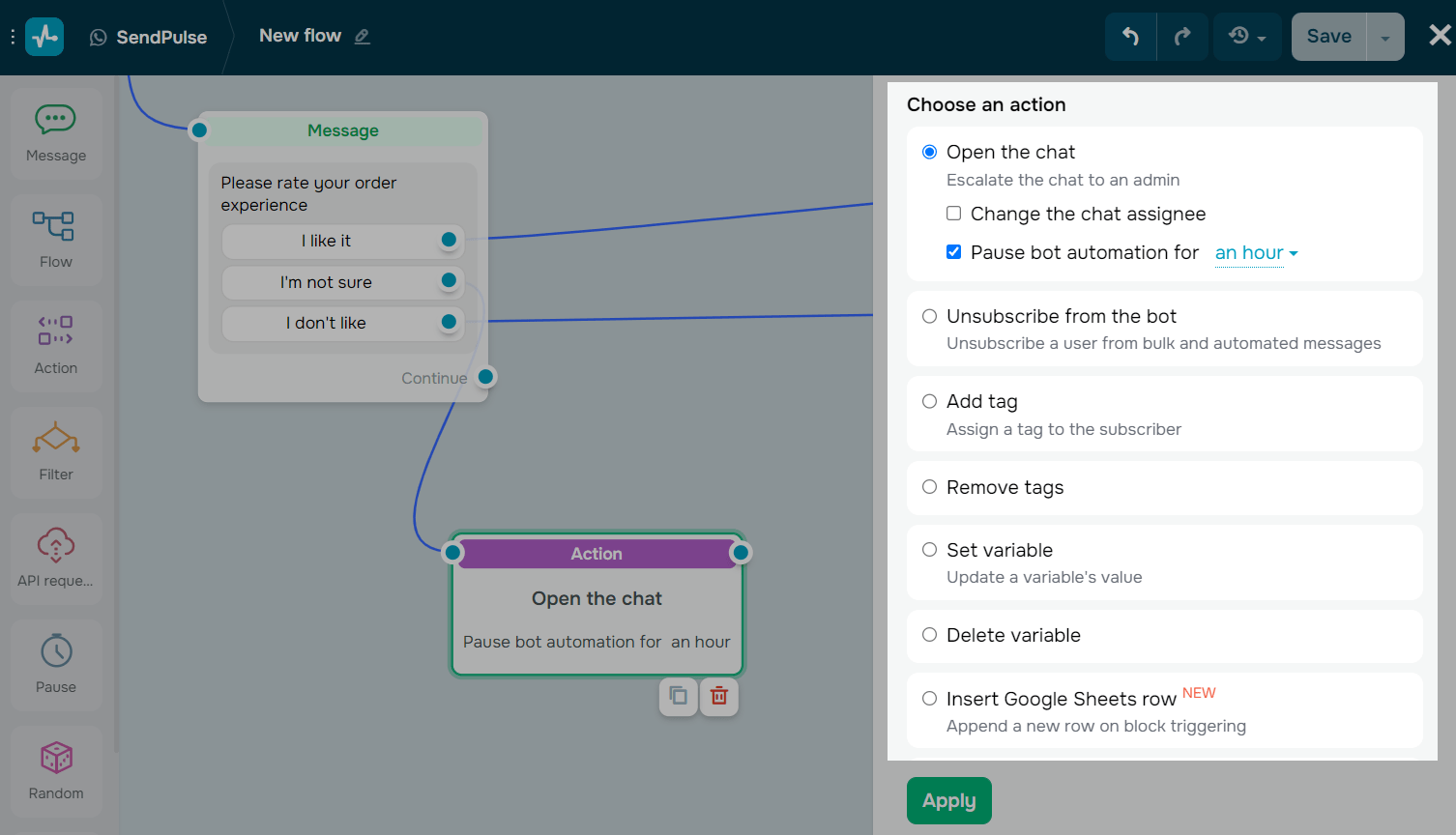The image size is (1456, 835).
Task: Select the Random block in the sidebar
Action: pos(55,770)
